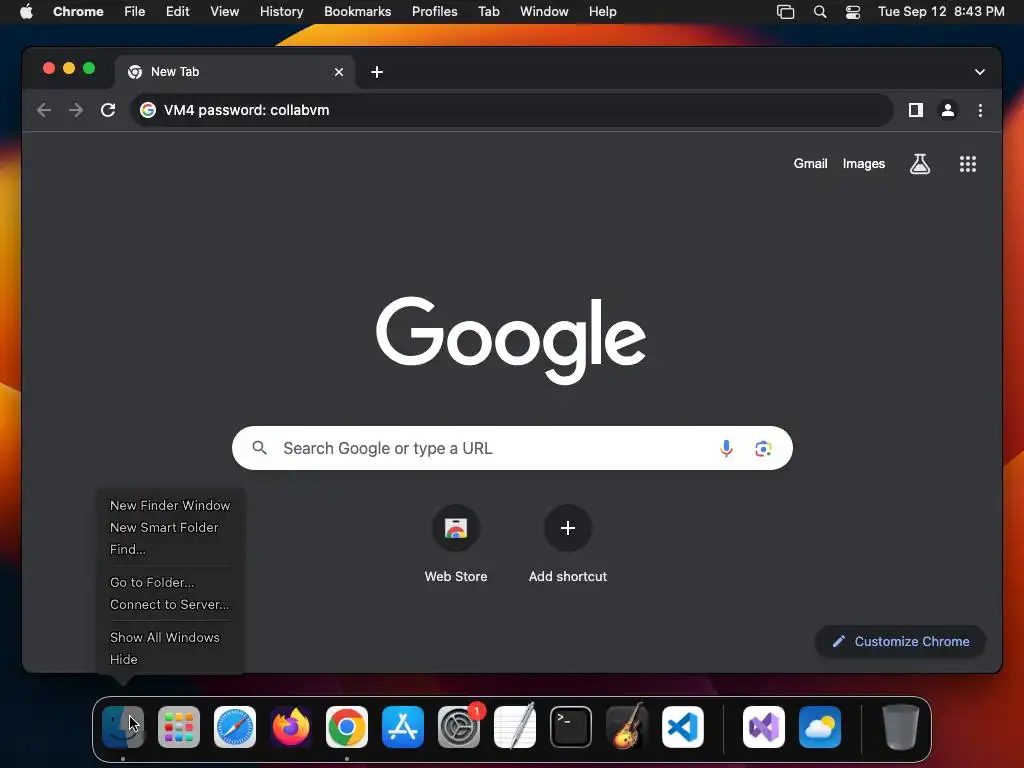Open Control Center in the menu bar
The height and width of the screenshot is (768, 1024).
(x=853, y=12)
